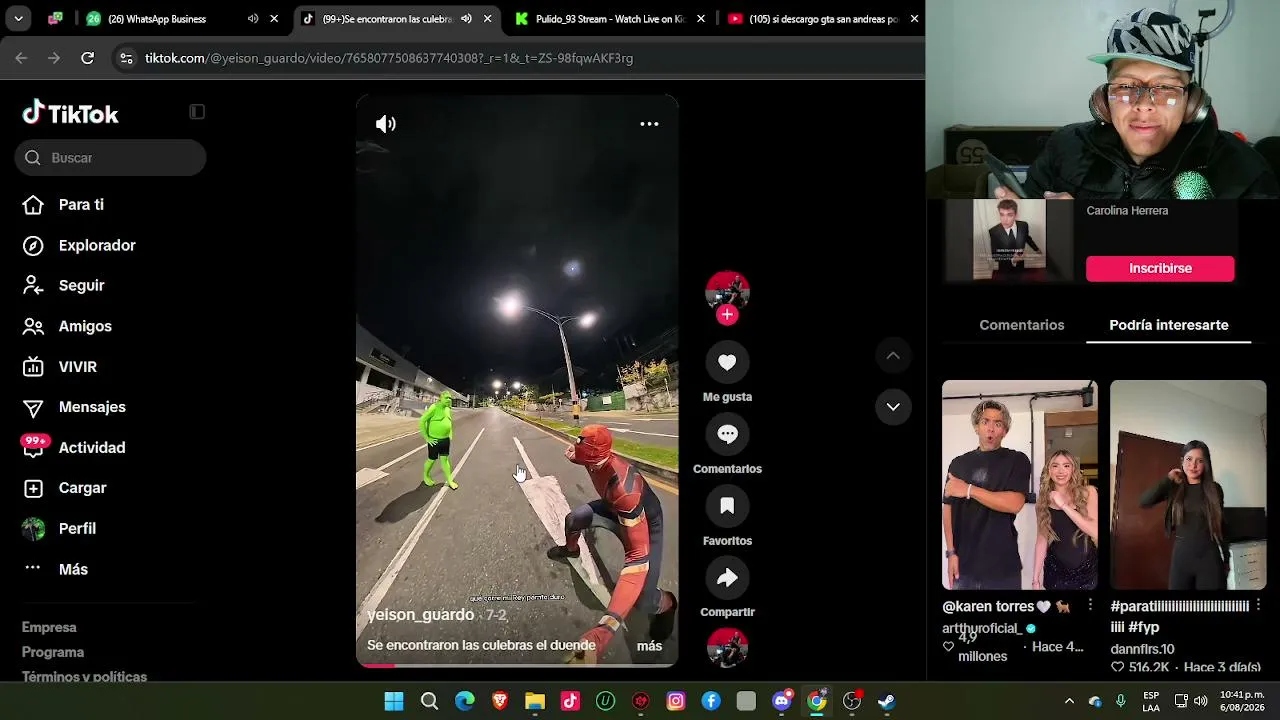Reload the page in the browser
The image size is (1280, 720).
87,58
